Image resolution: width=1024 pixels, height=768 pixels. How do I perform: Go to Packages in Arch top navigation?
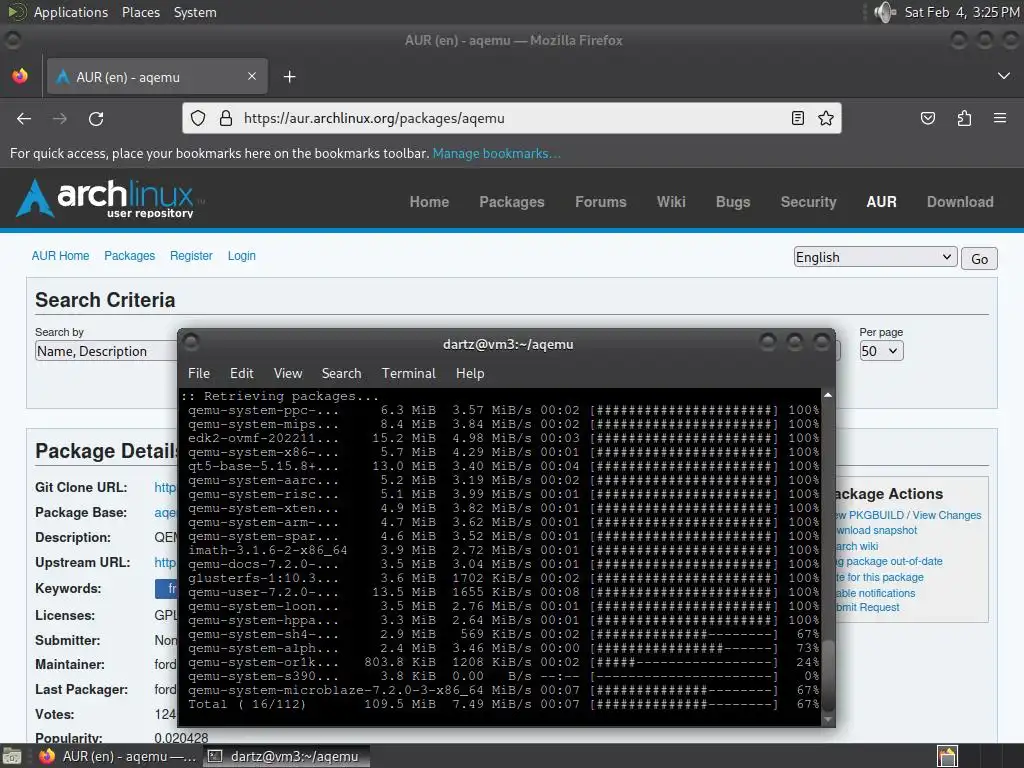coord(511,202)
